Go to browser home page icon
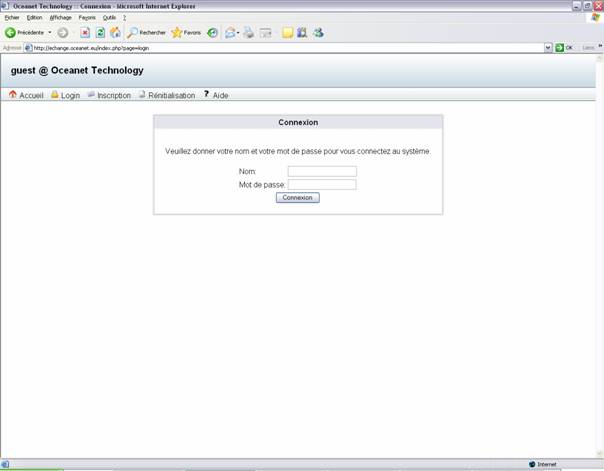Image resolution: width=604 pixels, height=471 pixels. click(x=115, y=33)
